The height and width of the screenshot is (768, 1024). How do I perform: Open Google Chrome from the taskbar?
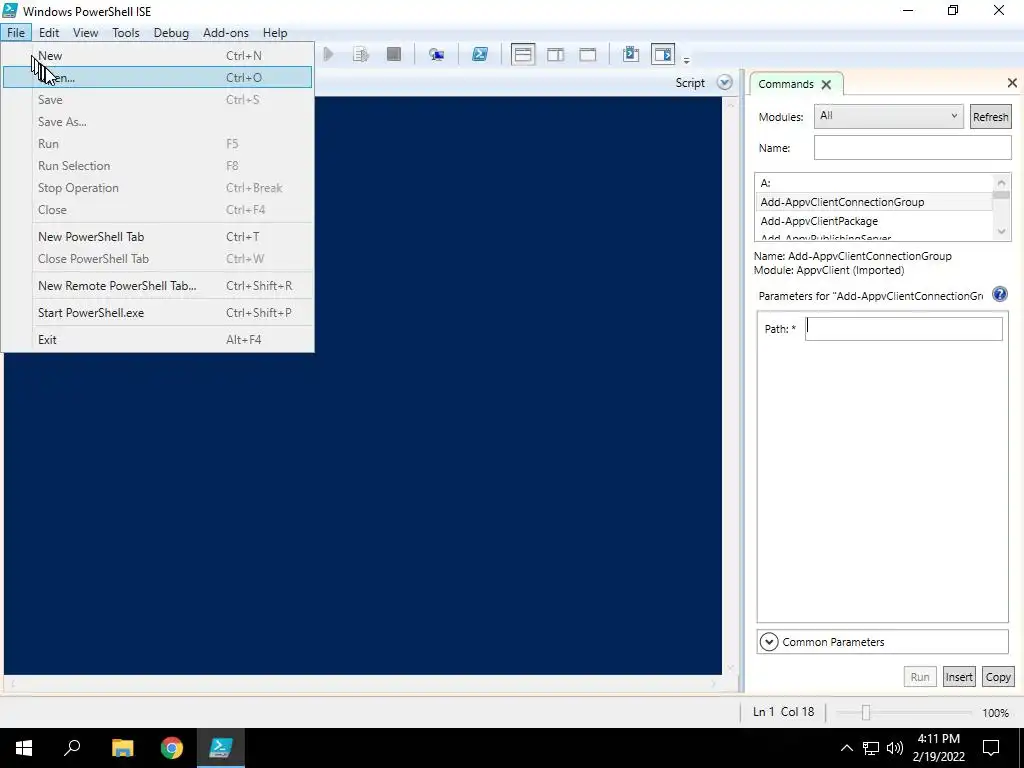pos(172,748)
